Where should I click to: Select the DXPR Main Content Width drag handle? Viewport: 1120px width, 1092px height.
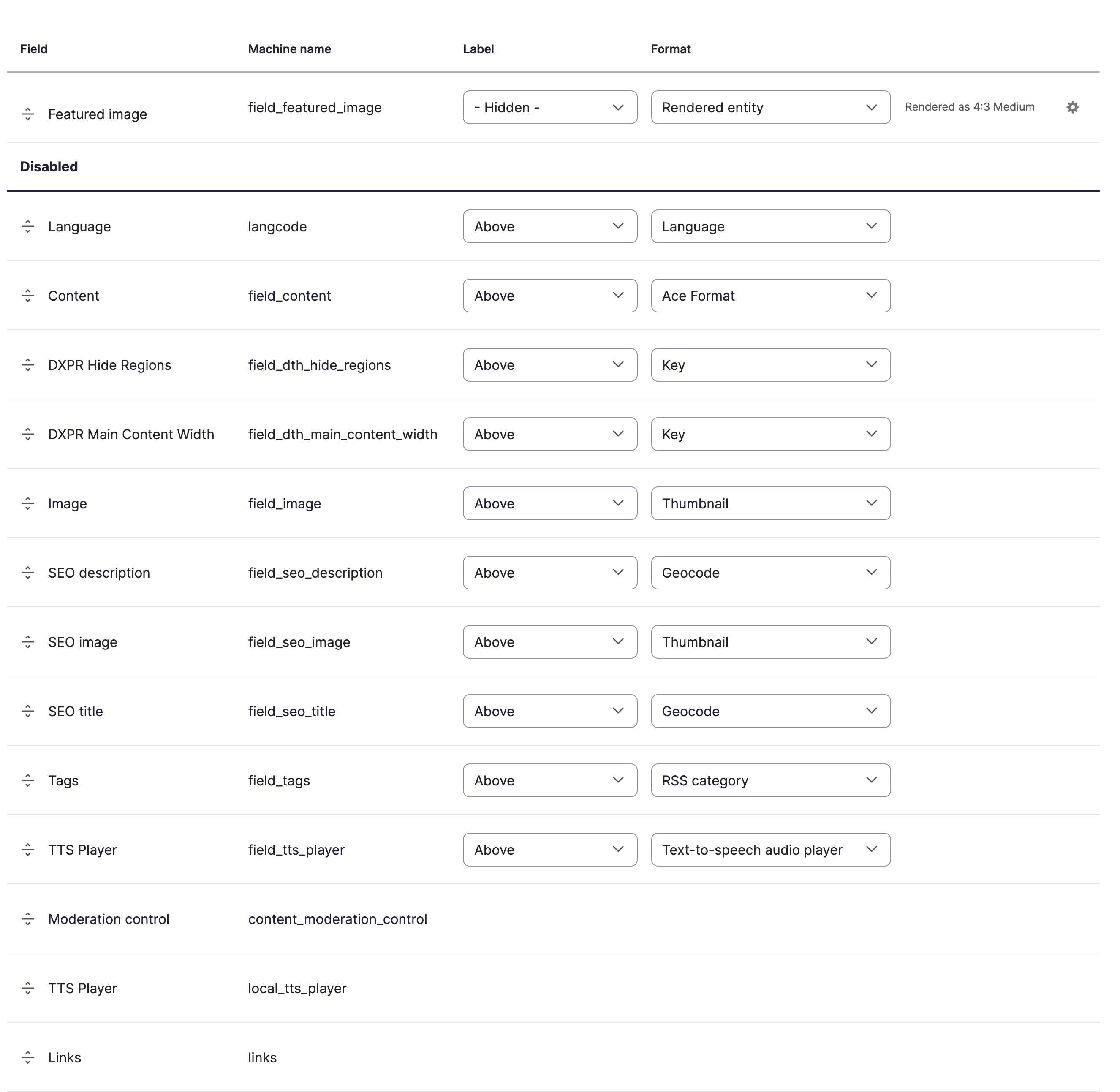point(27,434)
